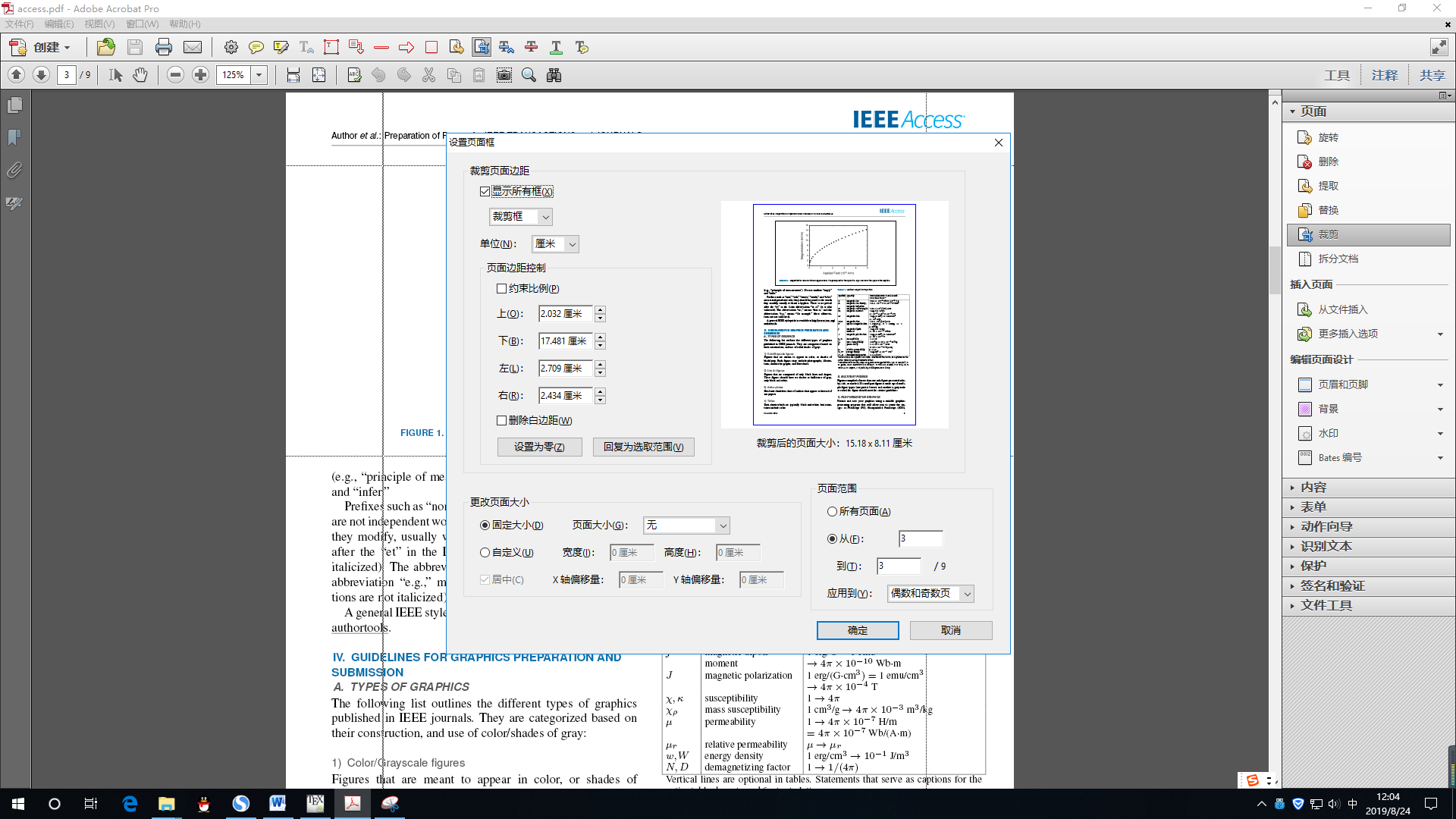The height and width of the screenshot is (819, 1456).
Task: Open the 单位 unit dropdown
Action: [555, 244]
